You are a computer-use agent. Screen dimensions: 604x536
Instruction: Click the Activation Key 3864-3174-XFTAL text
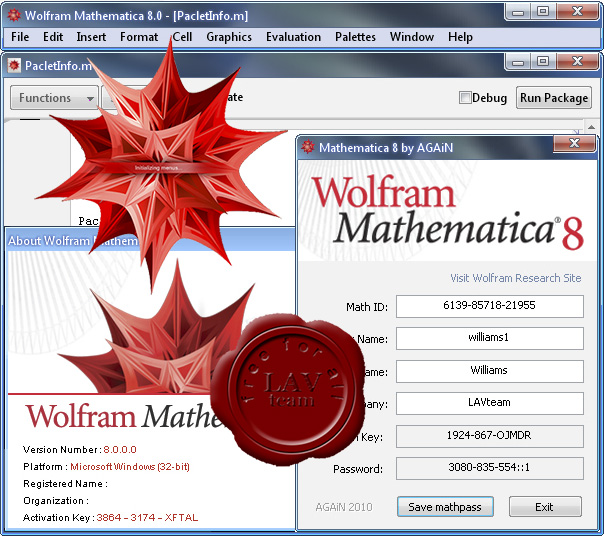pos(147,518)
